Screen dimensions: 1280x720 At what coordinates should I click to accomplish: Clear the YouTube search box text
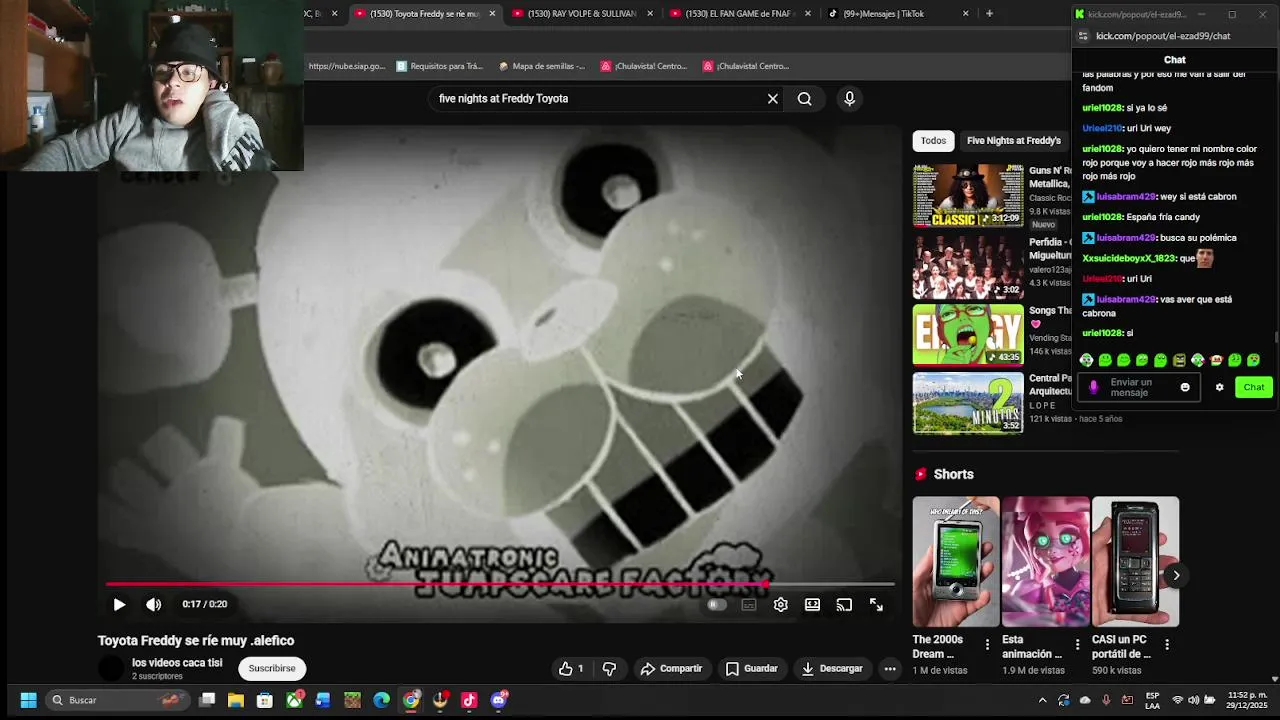click(x=772, y=99)
